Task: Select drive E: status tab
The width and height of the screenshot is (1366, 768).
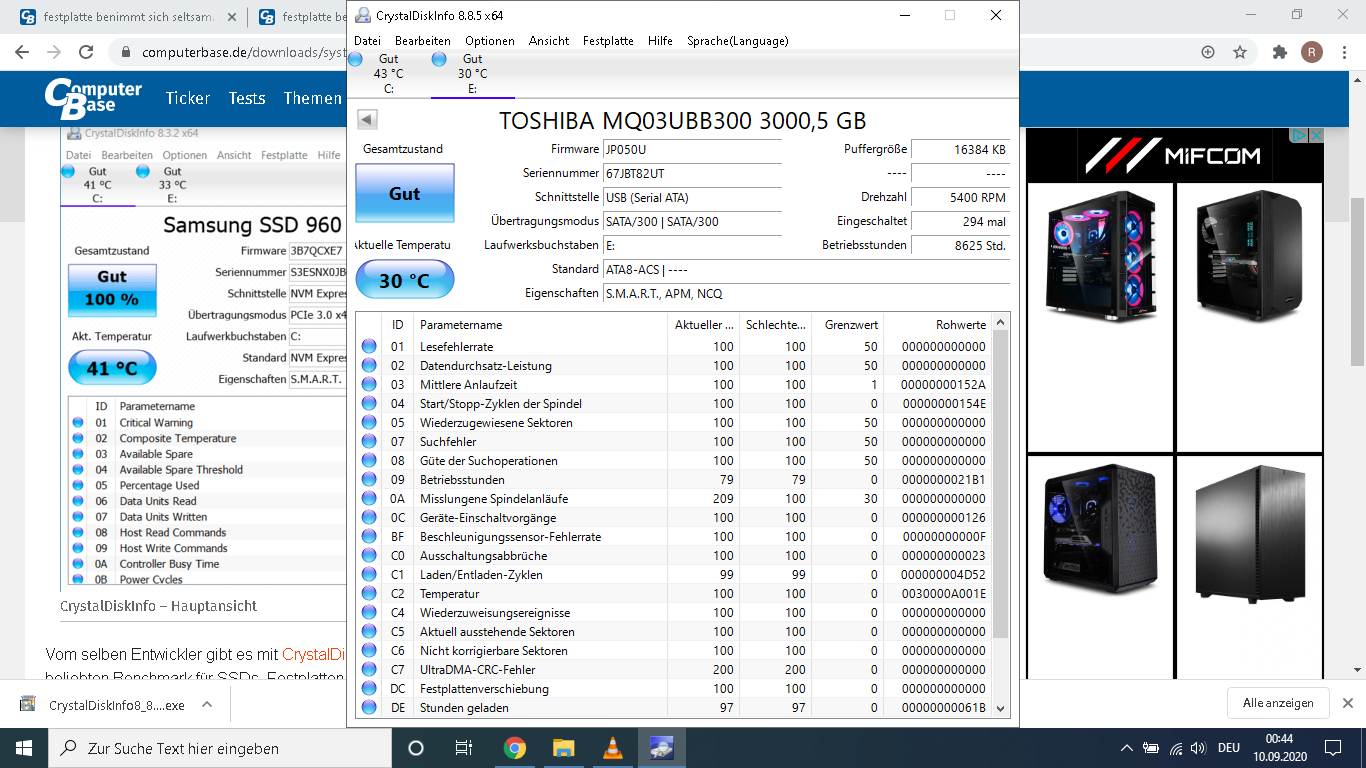Action: pyautogui.click(x=472, y=74)
